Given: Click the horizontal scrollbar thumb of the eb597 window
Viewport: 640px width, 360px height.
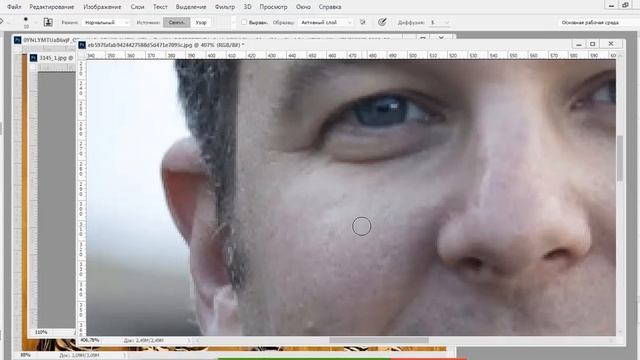Looking at the screenshot, I should (x=379, y=340).
